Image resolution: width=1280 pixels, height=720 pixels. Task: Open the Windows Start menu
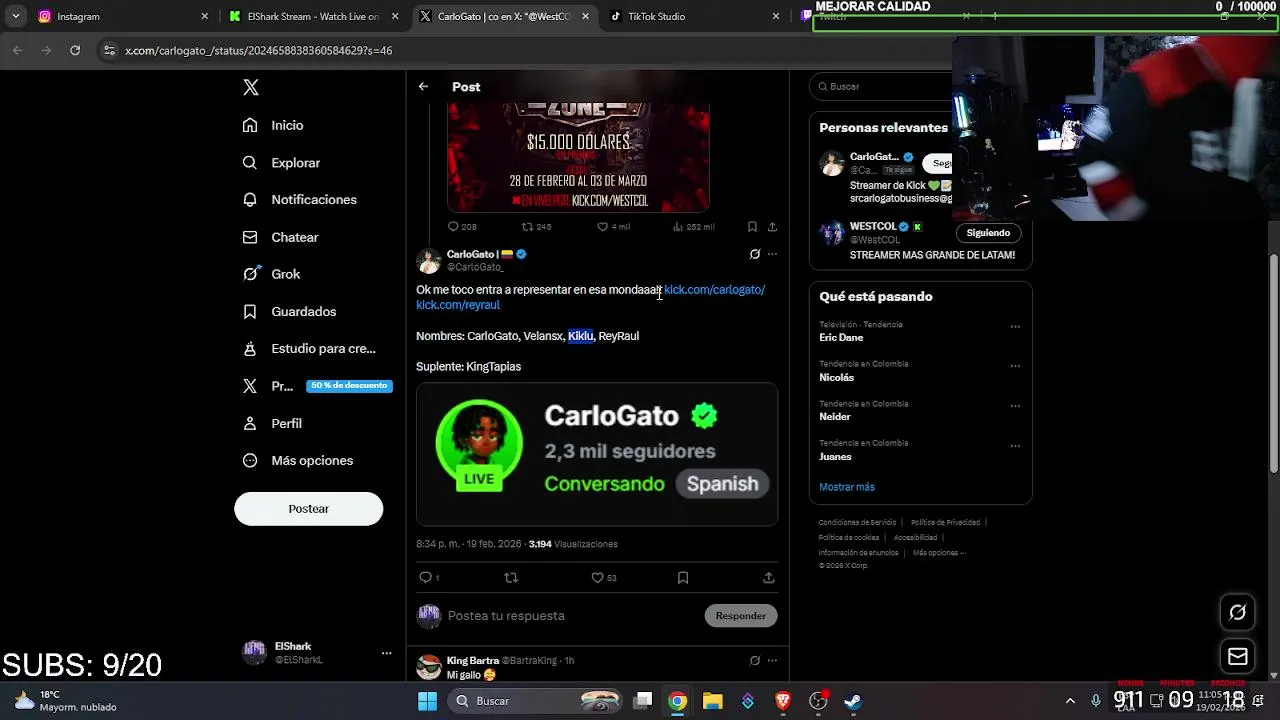(427, 701)
